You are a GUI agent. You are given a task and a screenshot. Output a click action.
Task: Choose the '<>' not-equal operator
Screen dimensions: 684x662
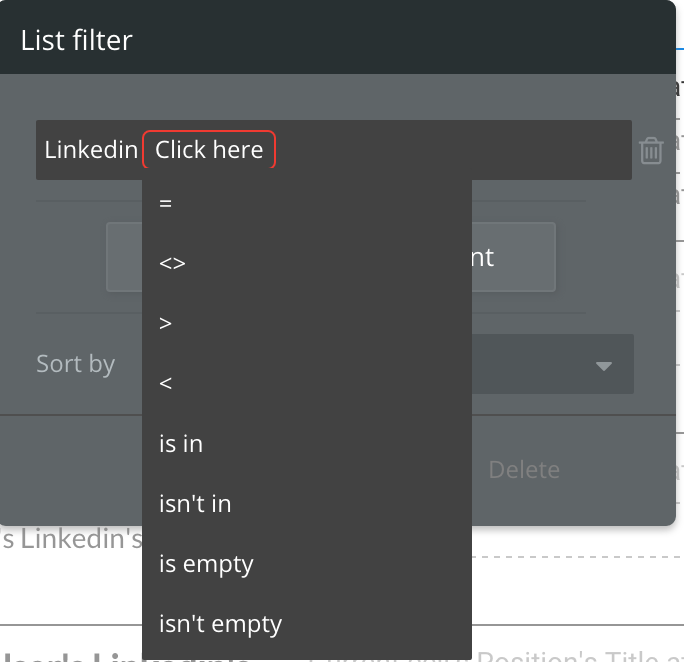click(x=173, y=263)
